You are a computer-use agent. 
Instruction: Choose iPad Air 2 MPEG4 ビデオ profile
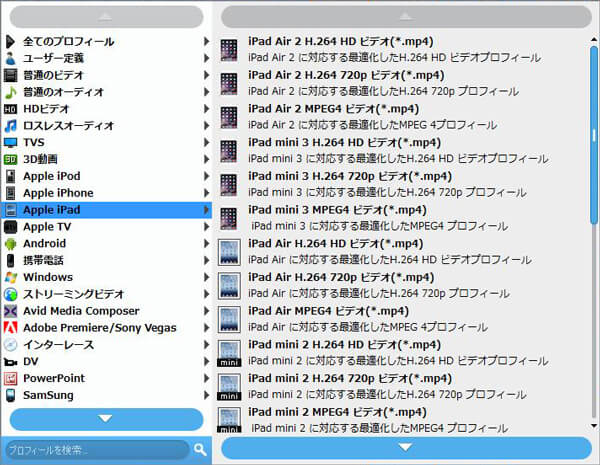402,117
